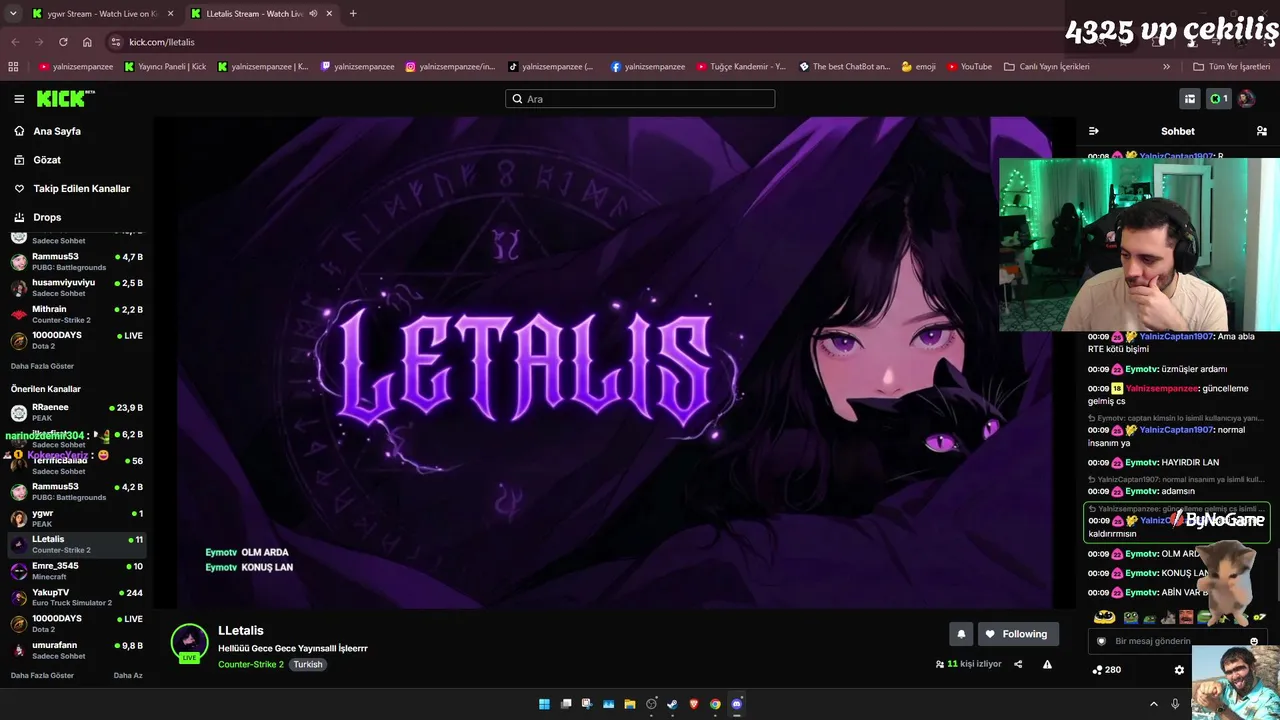Open the YouTube bookmark
1280x720 pixels.
969,67
